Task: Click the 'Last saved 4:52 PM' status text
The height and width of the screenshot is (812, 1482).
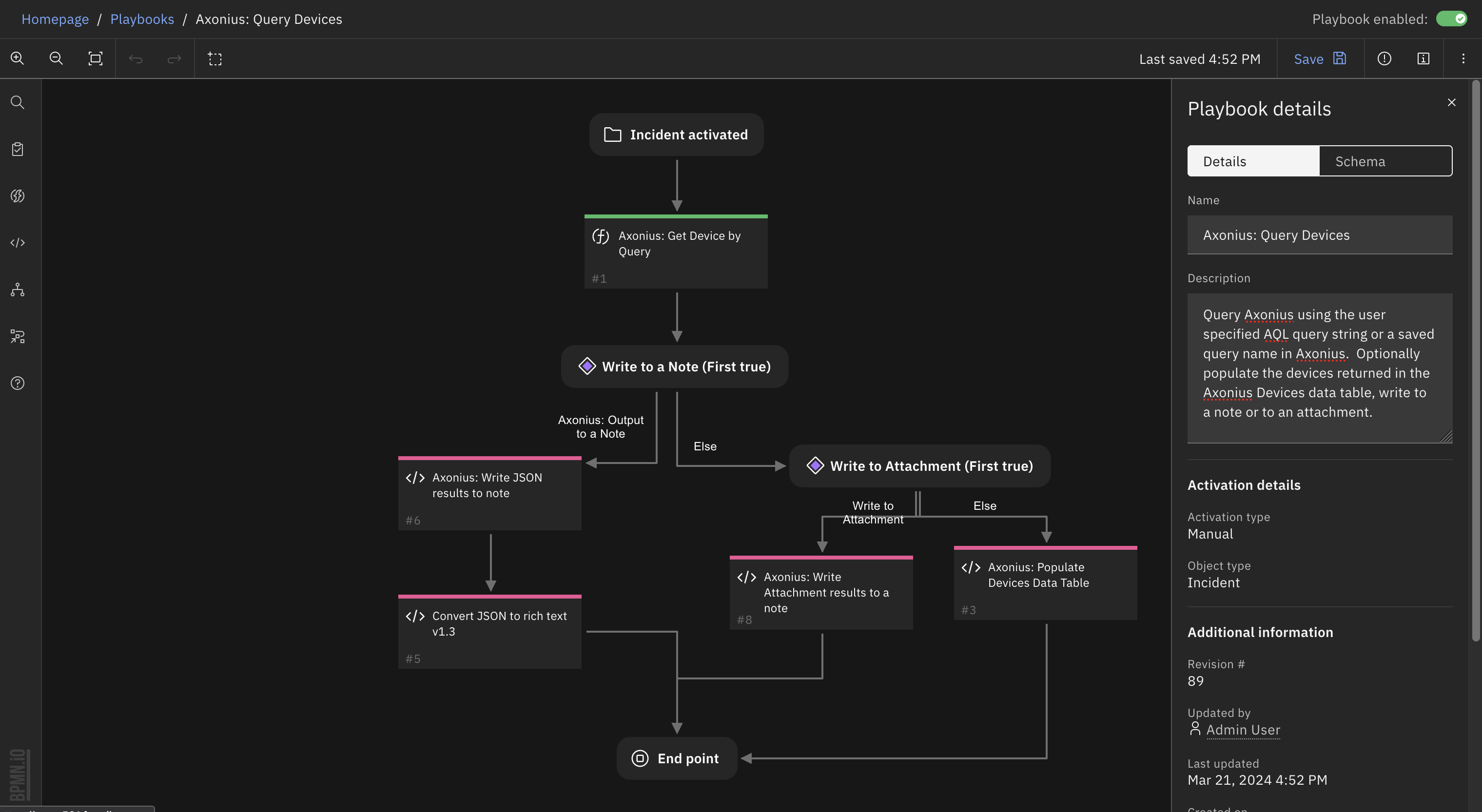Action: pyautogui.click(x=1200, y=59)
